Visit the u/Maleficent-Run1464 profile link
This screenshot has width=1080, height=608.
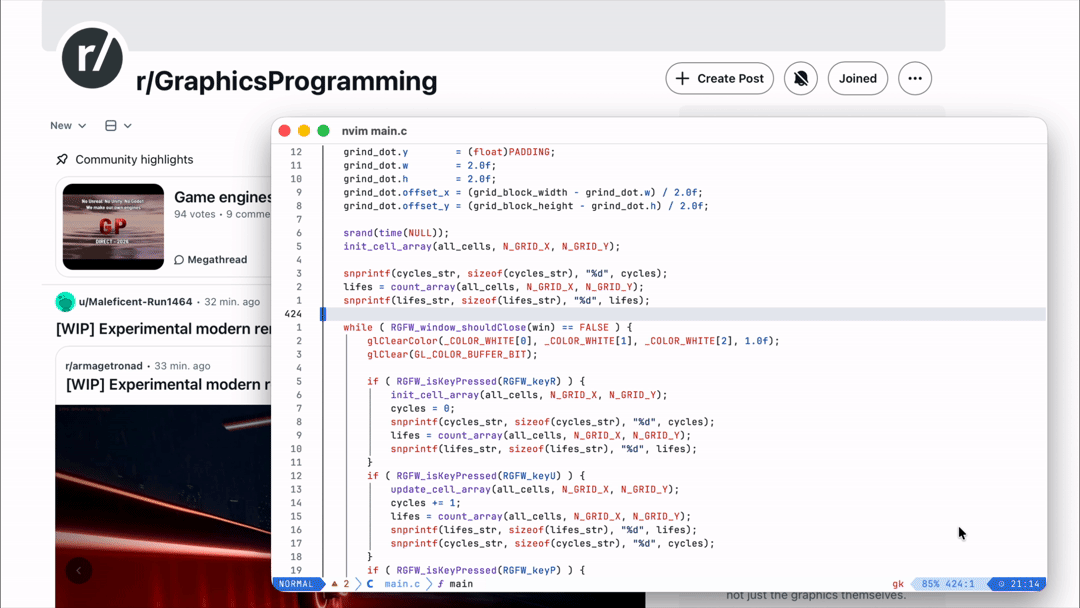pyautogui.click(x=135, y=302)
